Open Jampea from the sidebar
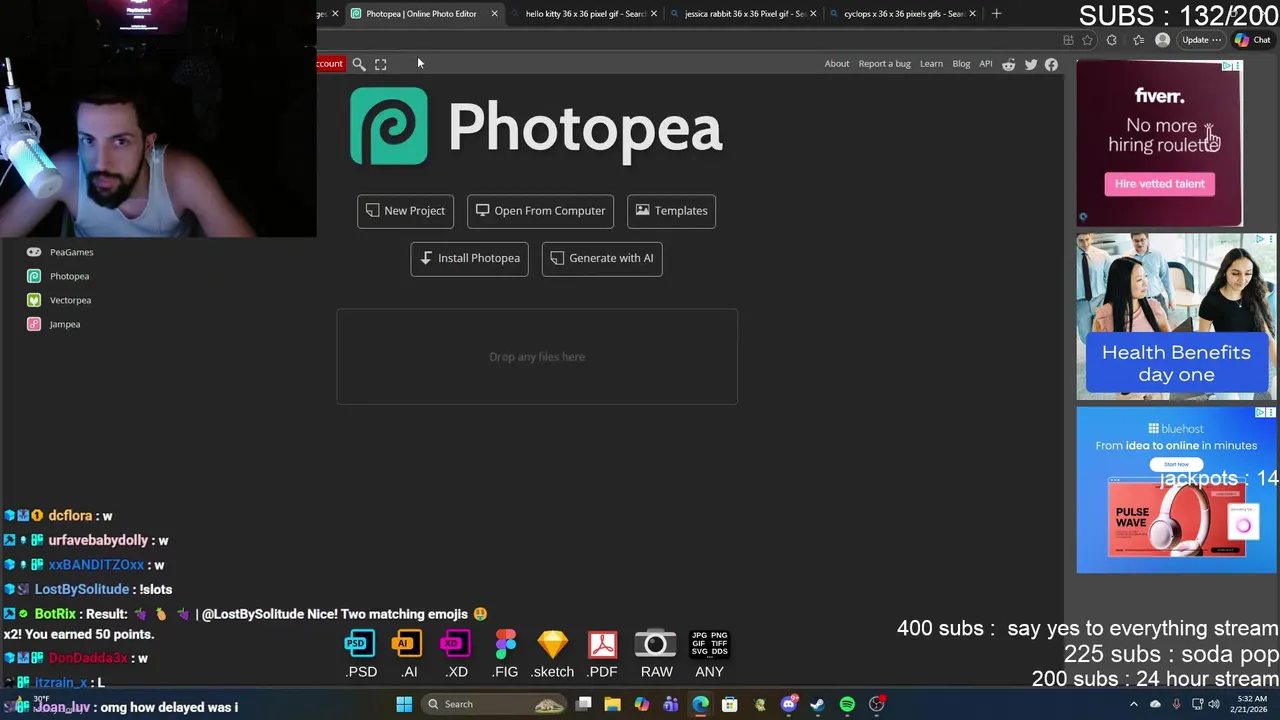 pyautogui.click(x=65, y=324)
